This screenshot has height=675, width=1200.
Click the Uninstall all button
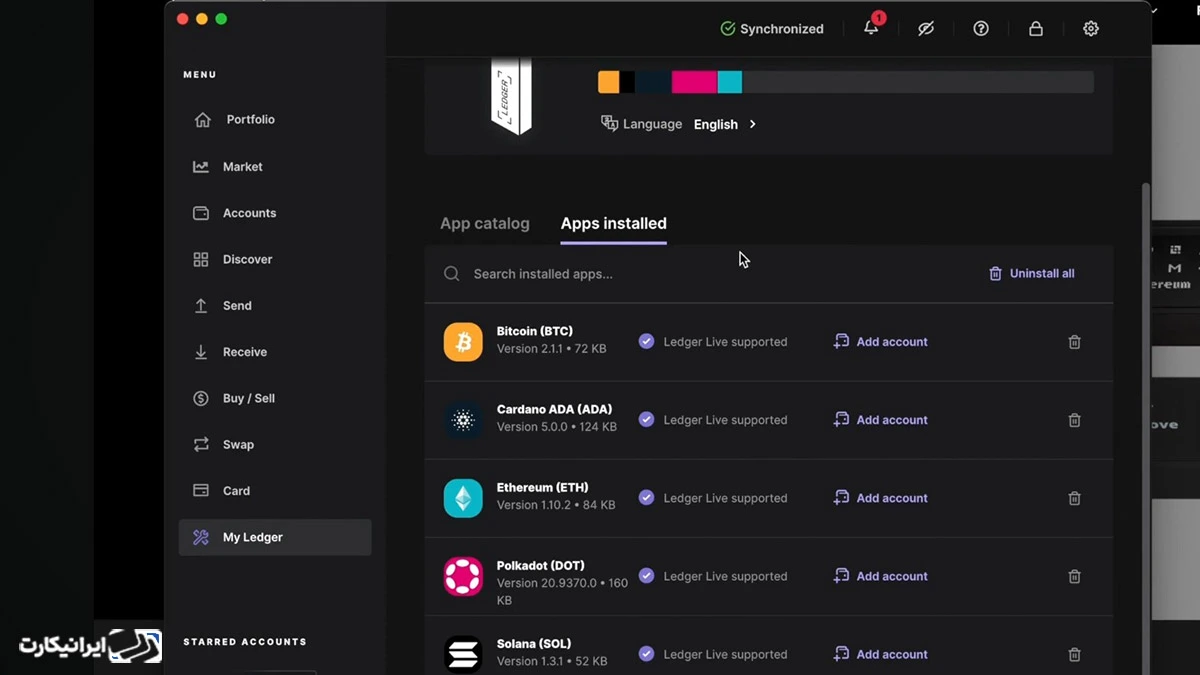pos(1032,274)
